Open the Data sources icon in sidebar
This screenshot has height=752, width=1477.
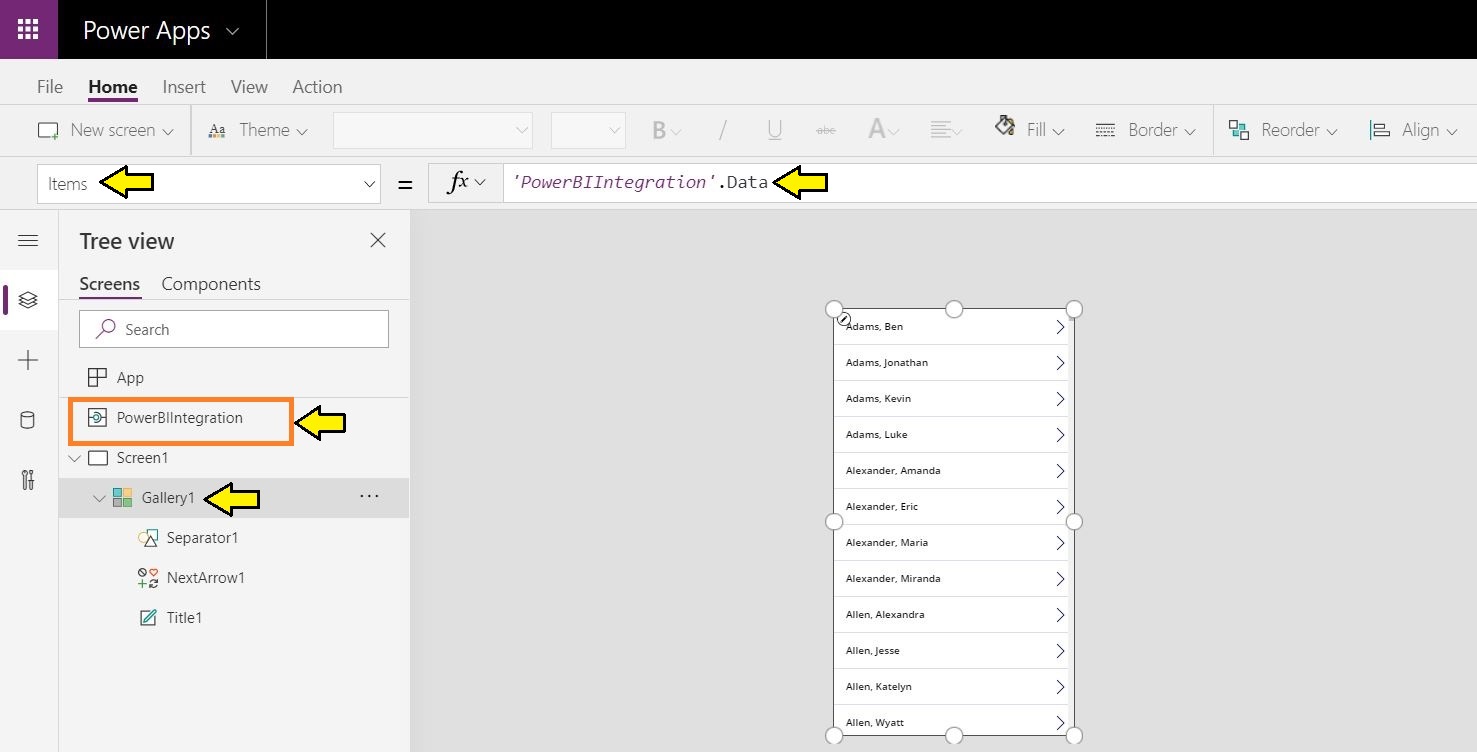coord(29,419)
